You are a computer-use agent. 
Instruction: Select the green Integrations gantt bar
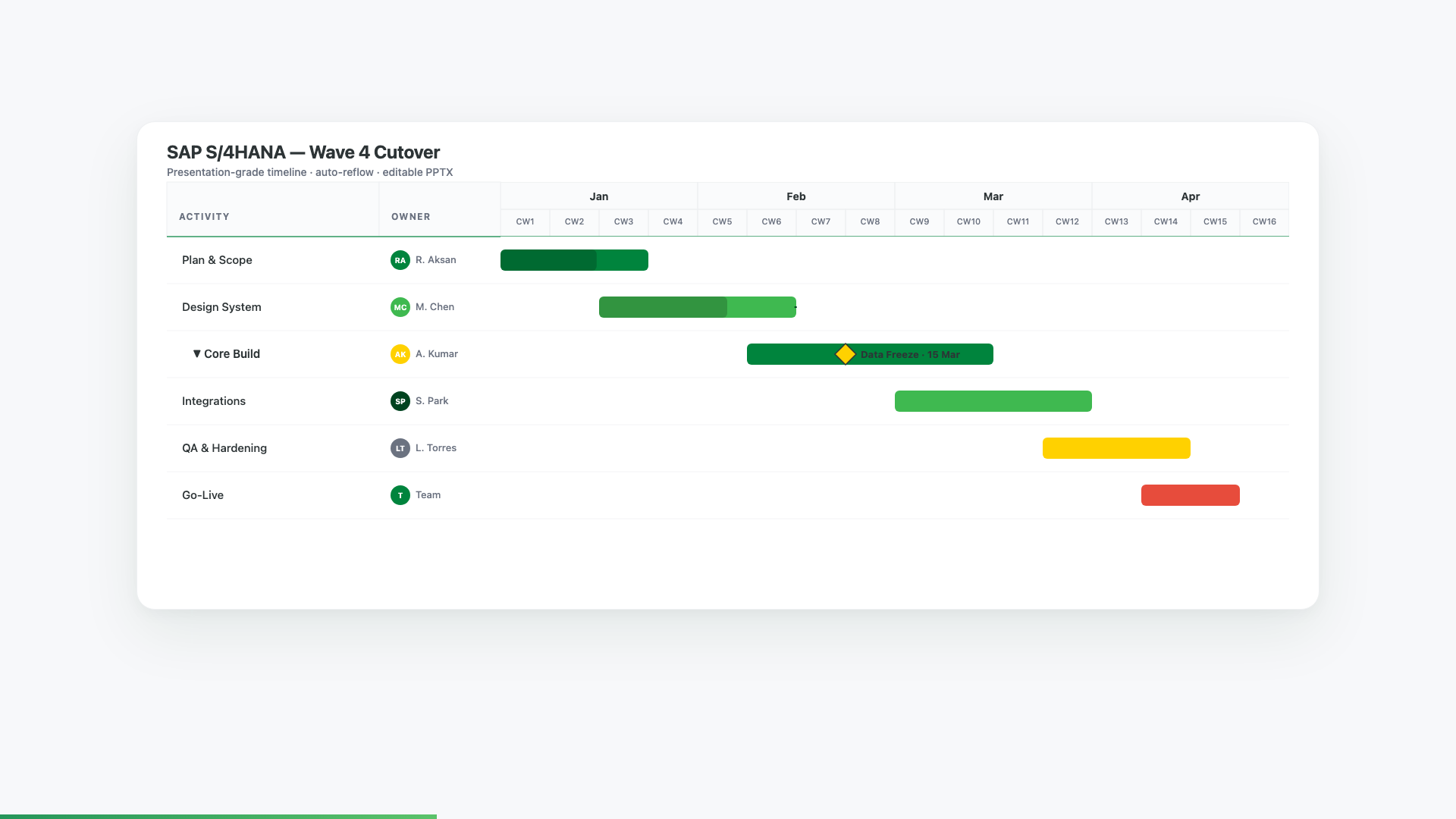[993, 401]
